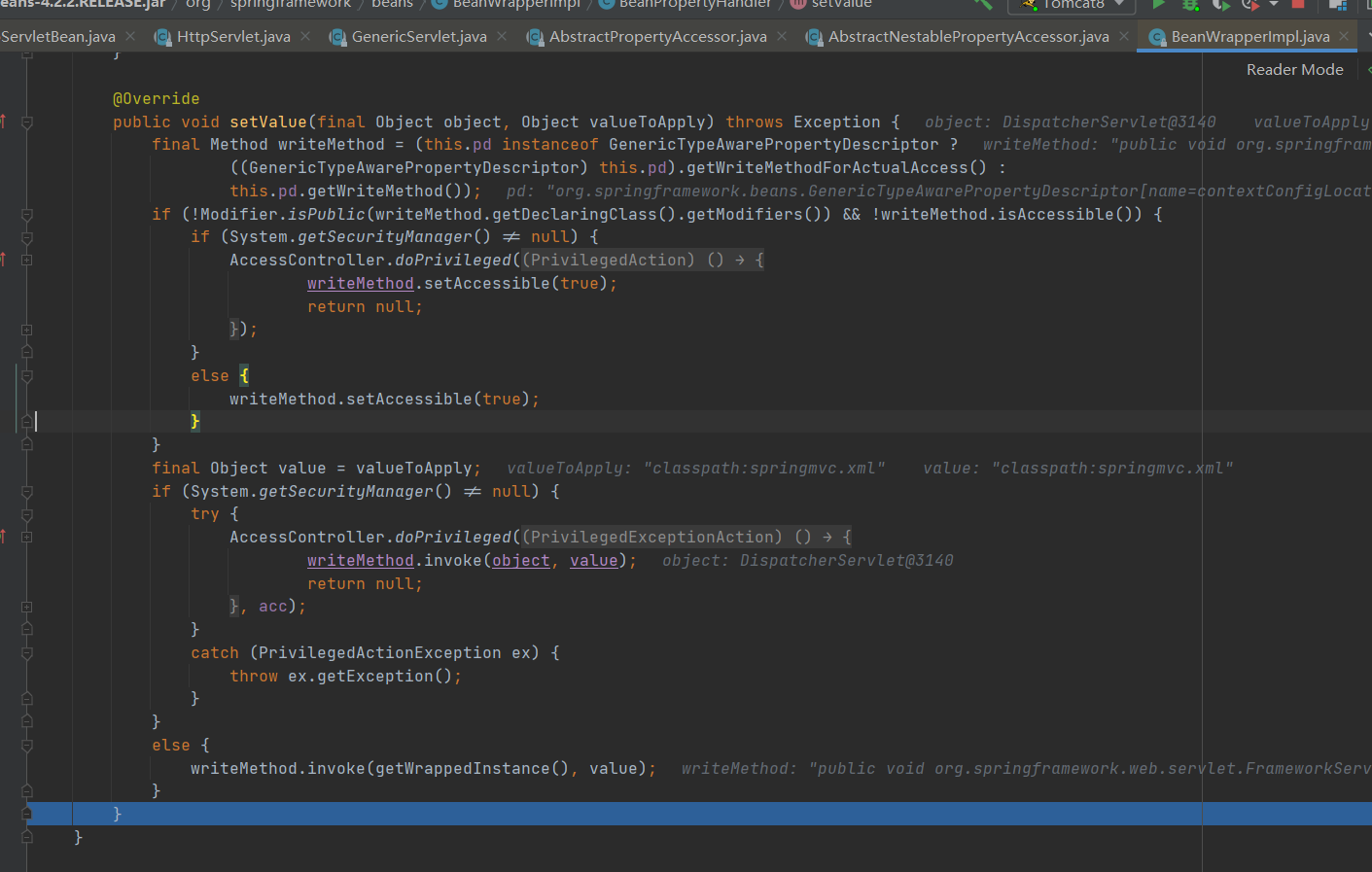Click the 'springframework' breadcrumb segment
This screenshot has width=1372, height=872.
click(291, 4)
